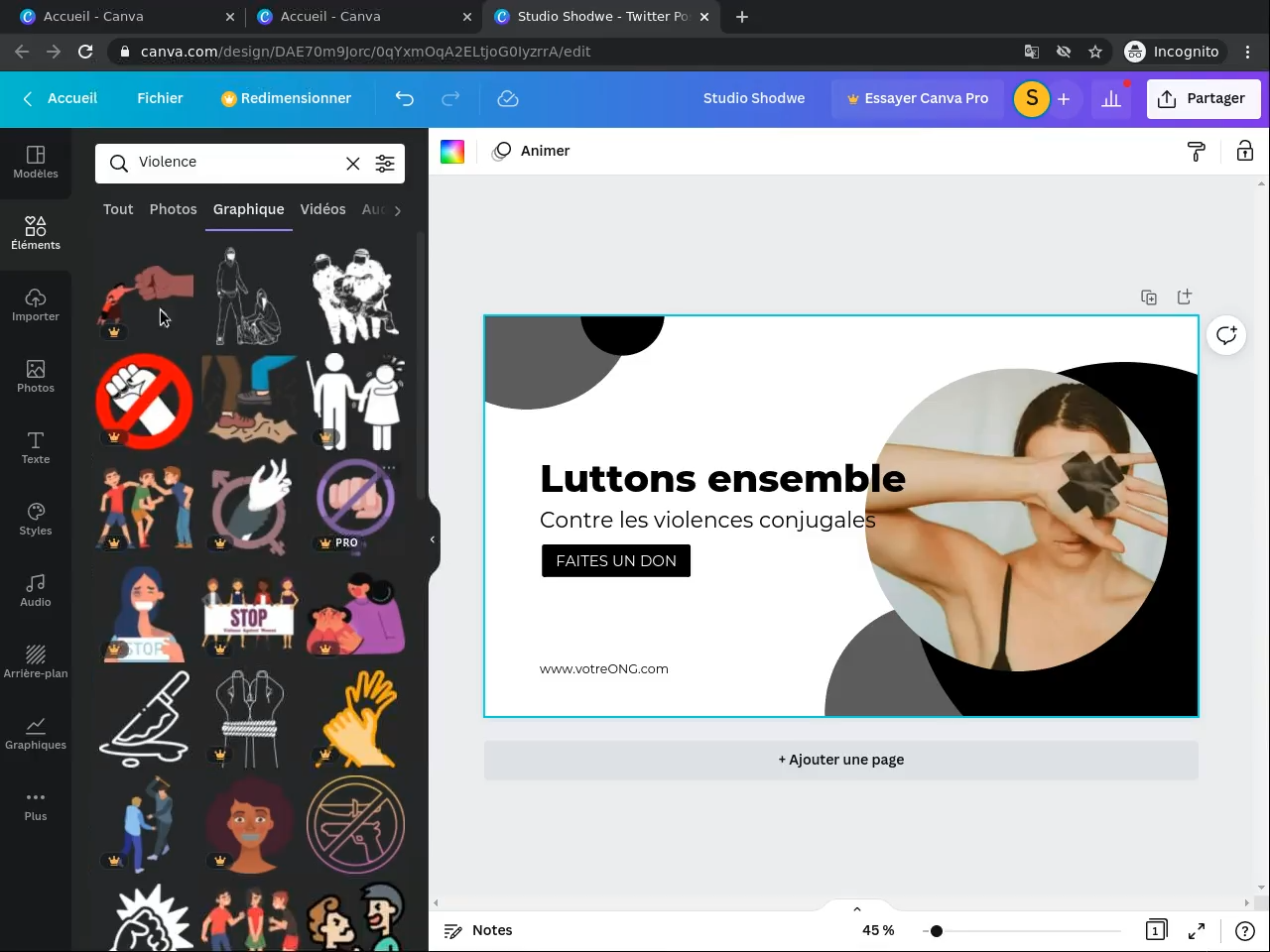
Task: Click the Animer button
Action: (531, 151)
